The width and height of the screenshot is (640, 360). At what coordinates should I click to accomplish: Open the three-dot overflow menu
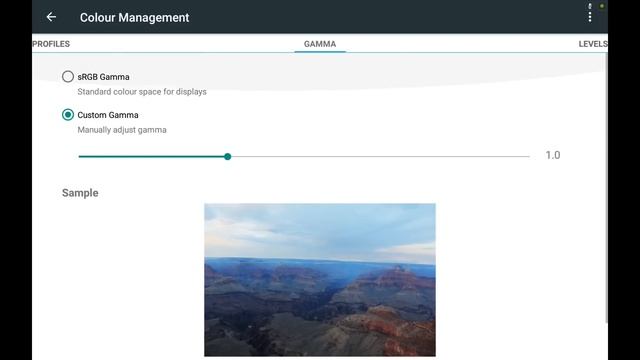[x=590, y=17]
